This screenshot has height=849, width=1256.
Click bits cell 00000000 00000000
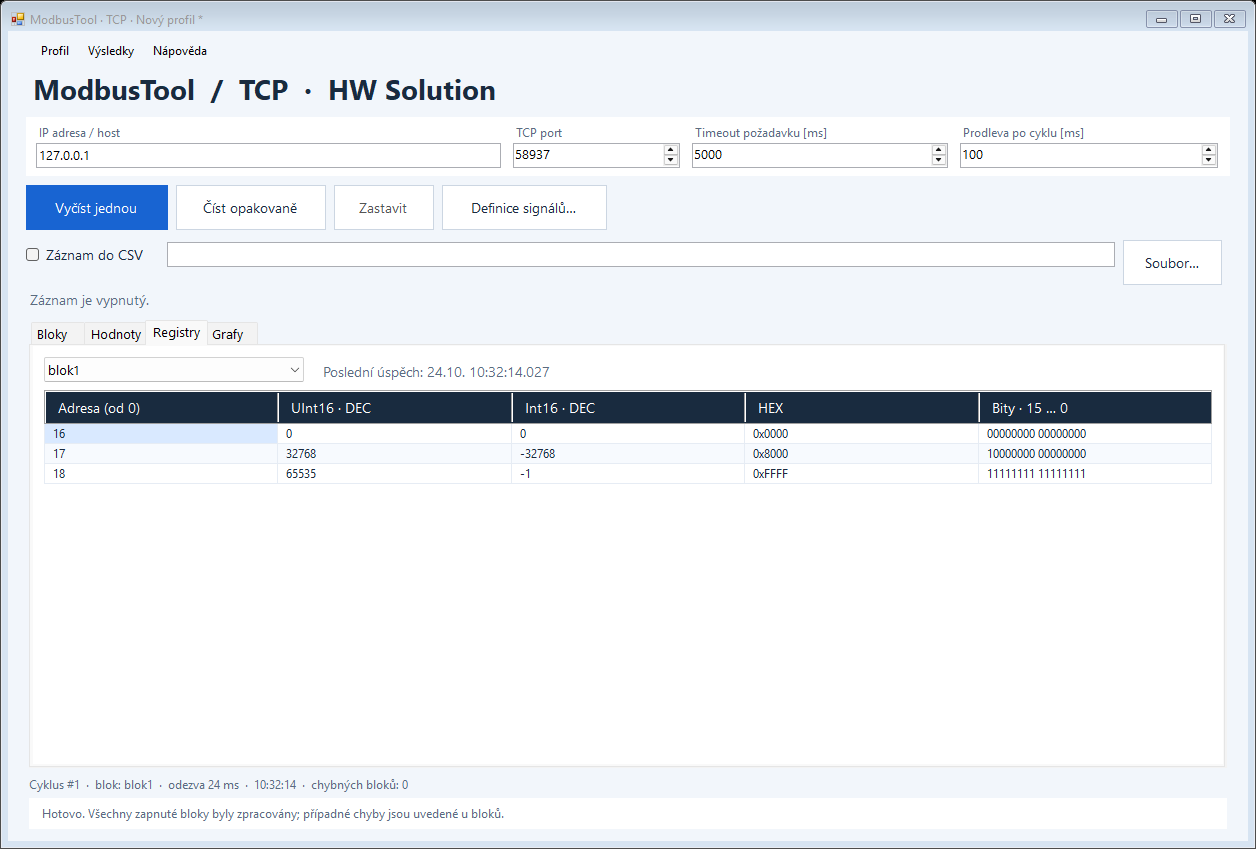(1095, 434)
